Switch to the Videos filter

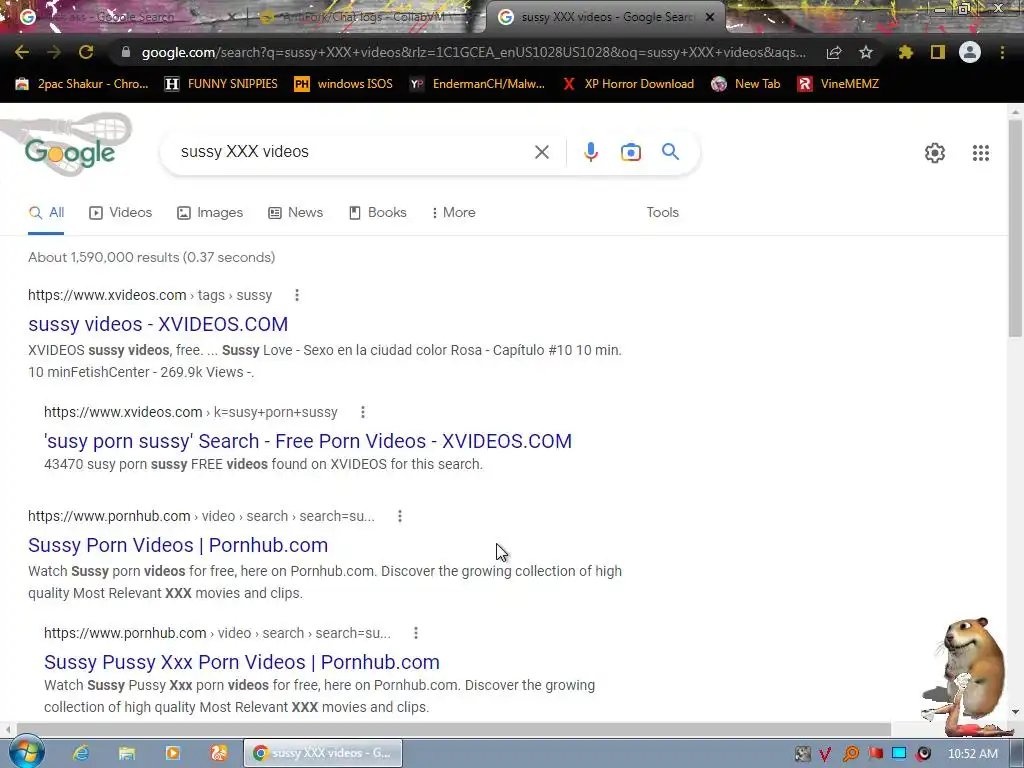120,212
